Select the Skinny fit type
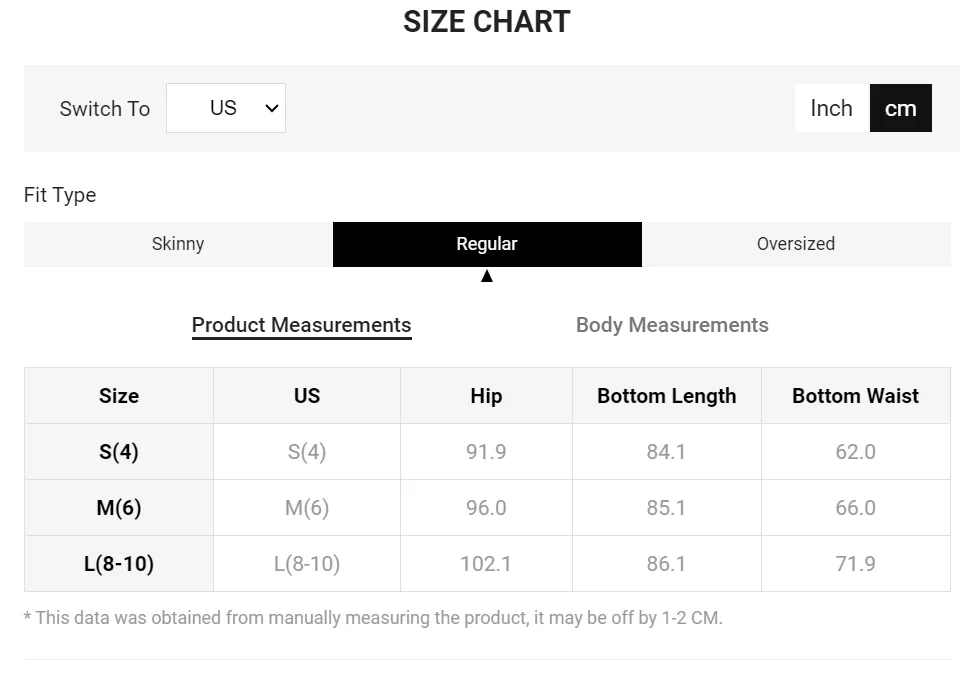 [178, 244]
